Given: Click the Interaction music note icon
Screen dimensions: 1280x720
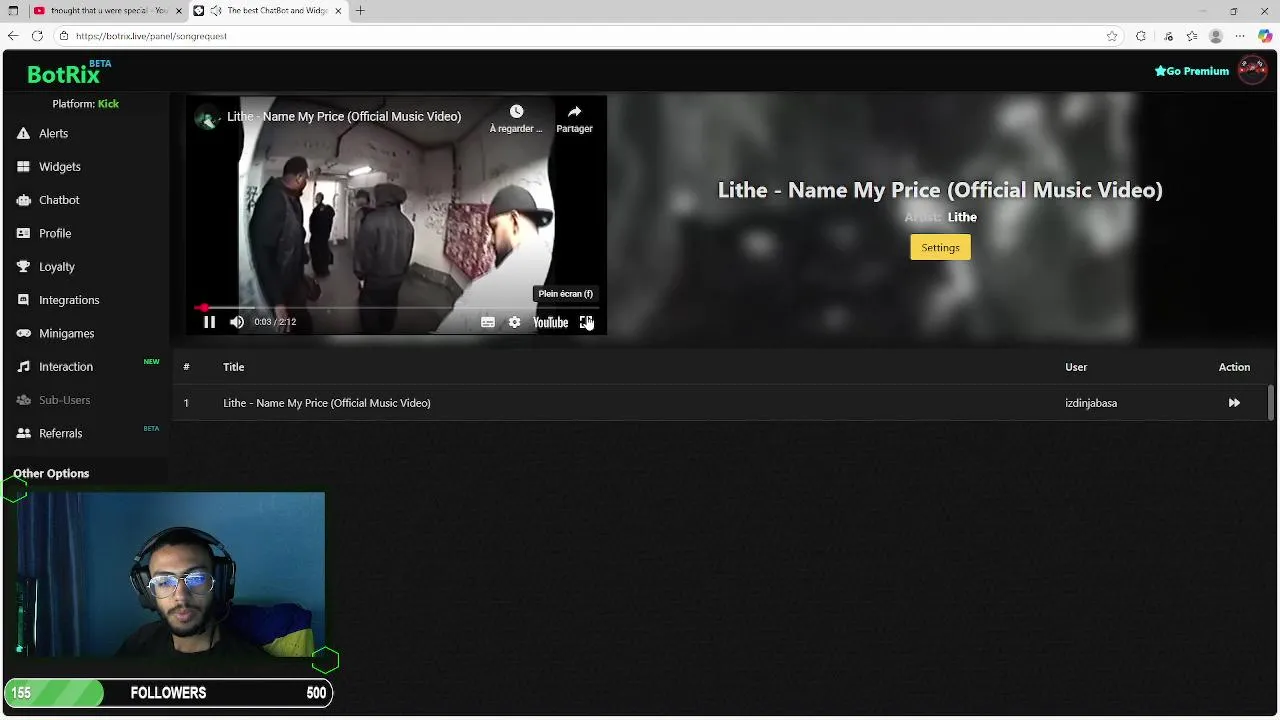Looking at the screenshot, I should pos(23,367).
